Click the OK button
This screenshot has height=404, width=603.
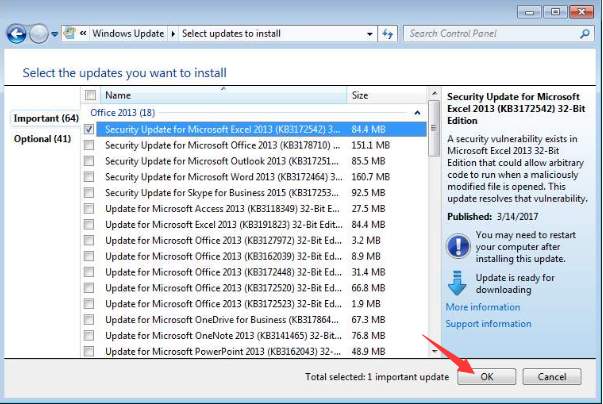point(486,376)
